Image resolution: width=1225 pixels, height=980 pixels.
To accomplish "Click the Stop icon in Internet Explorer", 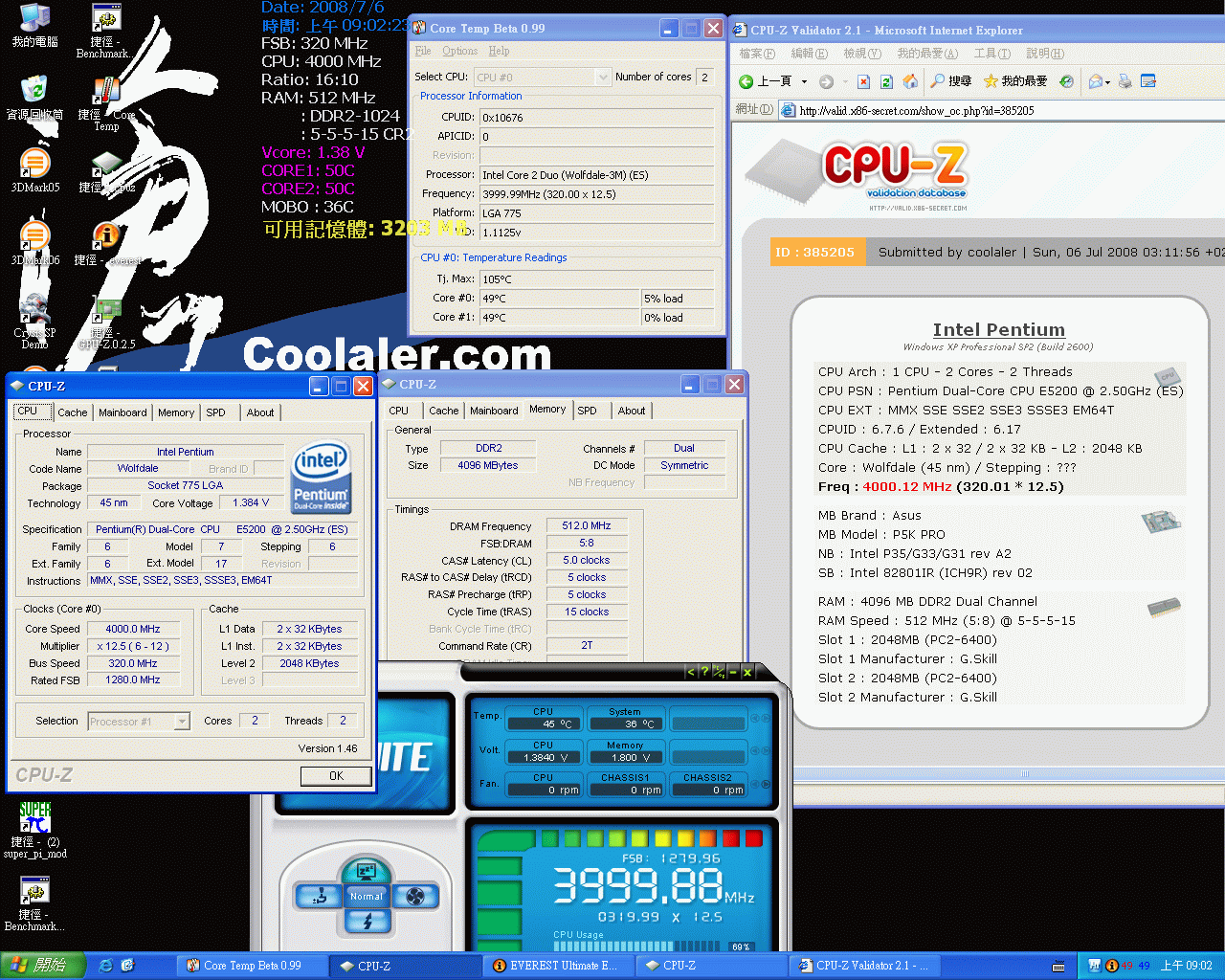I will [x=863, y=81].
